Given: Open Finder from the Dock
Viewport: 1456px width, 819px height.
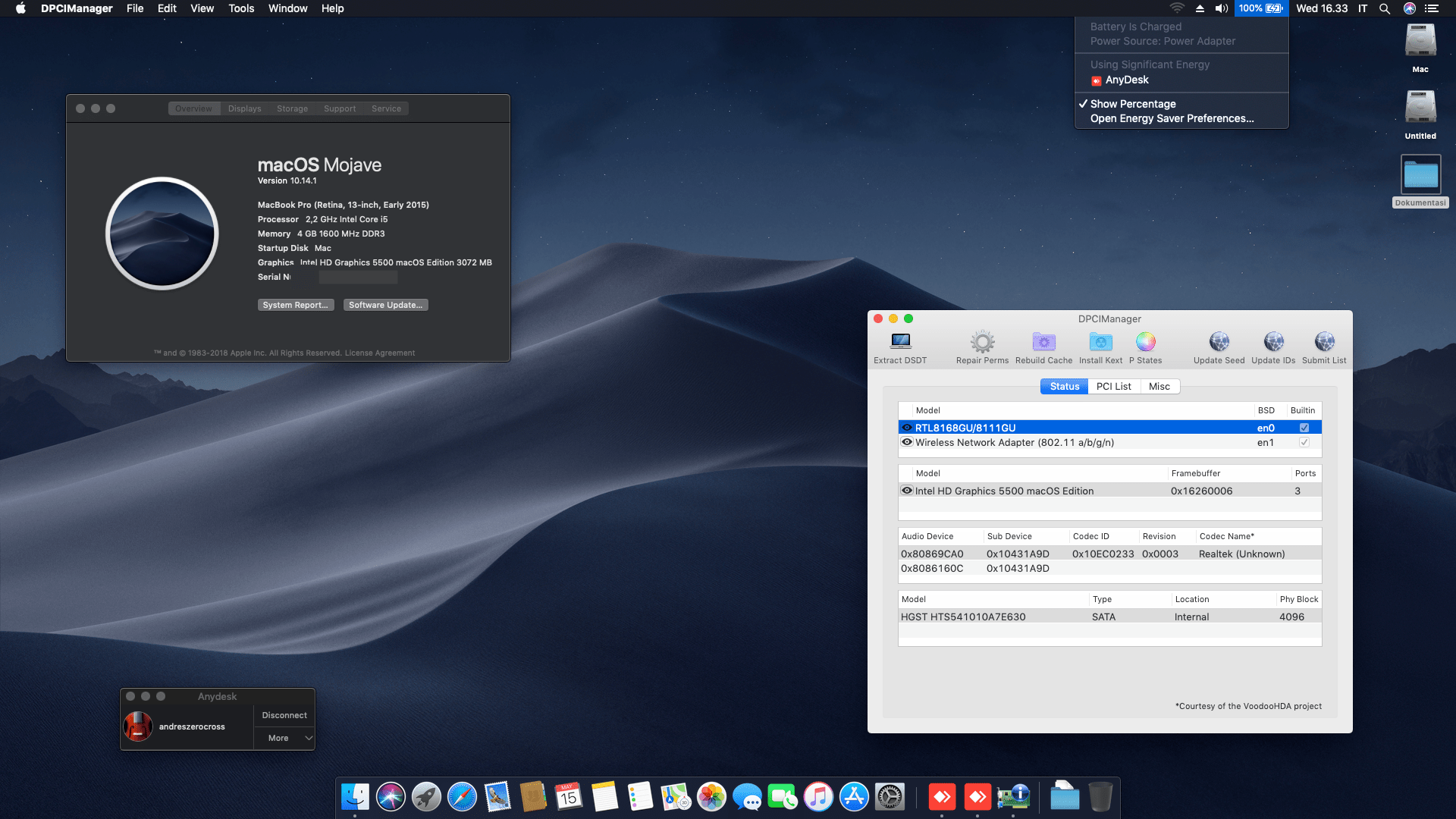Looking at the screenshot, I should tap(355, 797).
